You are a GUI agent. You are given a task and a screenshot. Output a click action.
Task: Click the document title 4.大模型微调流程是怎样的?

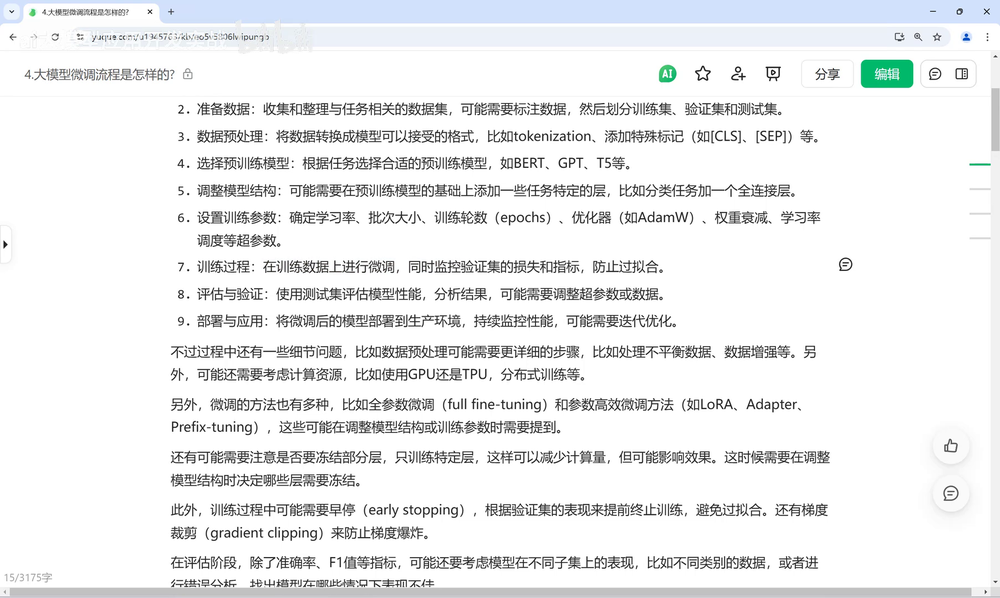click(99, 75)
